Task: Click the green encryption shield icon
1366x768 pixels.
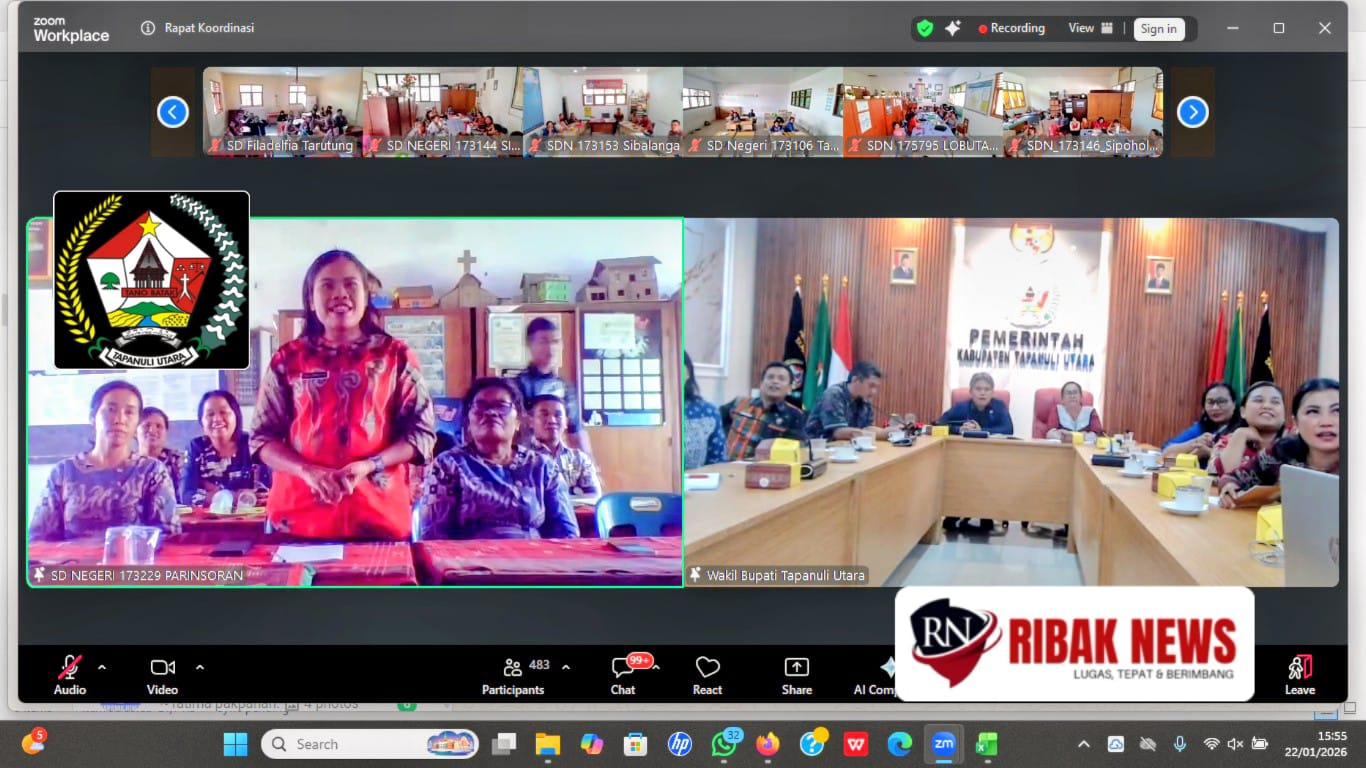Action: pyautogui.click(x=925, y=28)
